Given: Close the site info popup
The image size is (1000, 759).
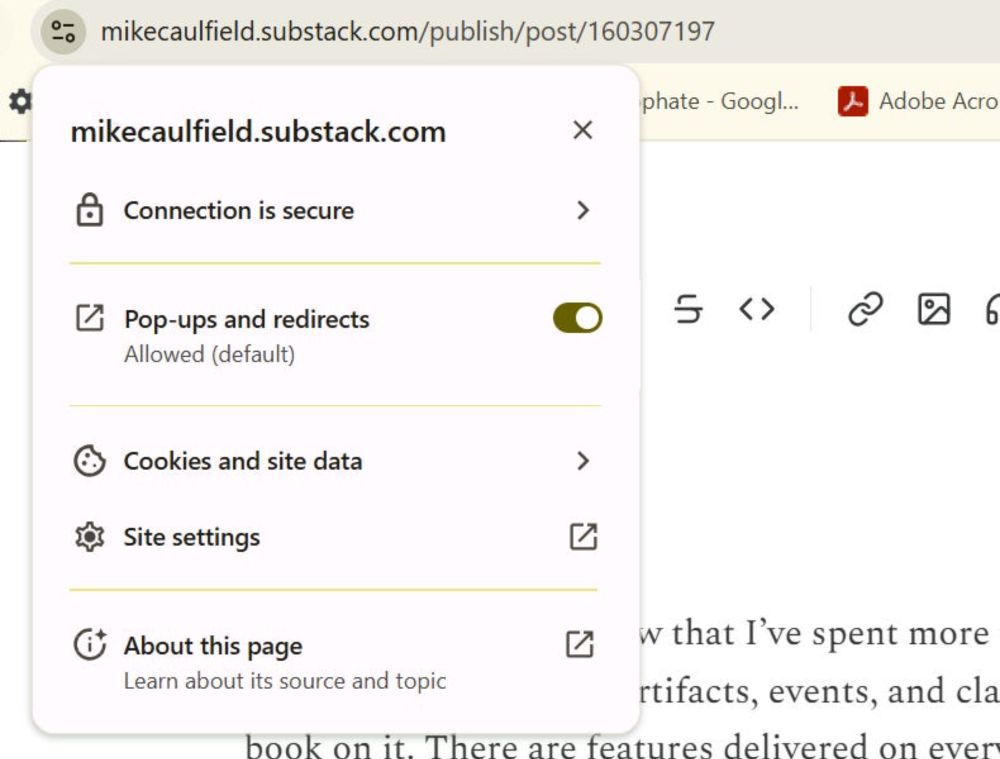Looking at the screenshot, I should coord(583,130).
